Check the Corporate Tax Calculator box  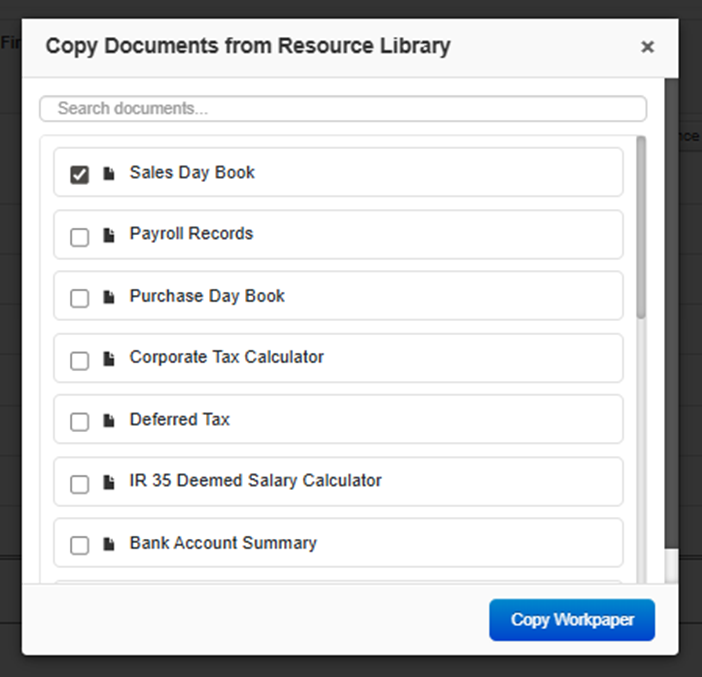[79, 360]
